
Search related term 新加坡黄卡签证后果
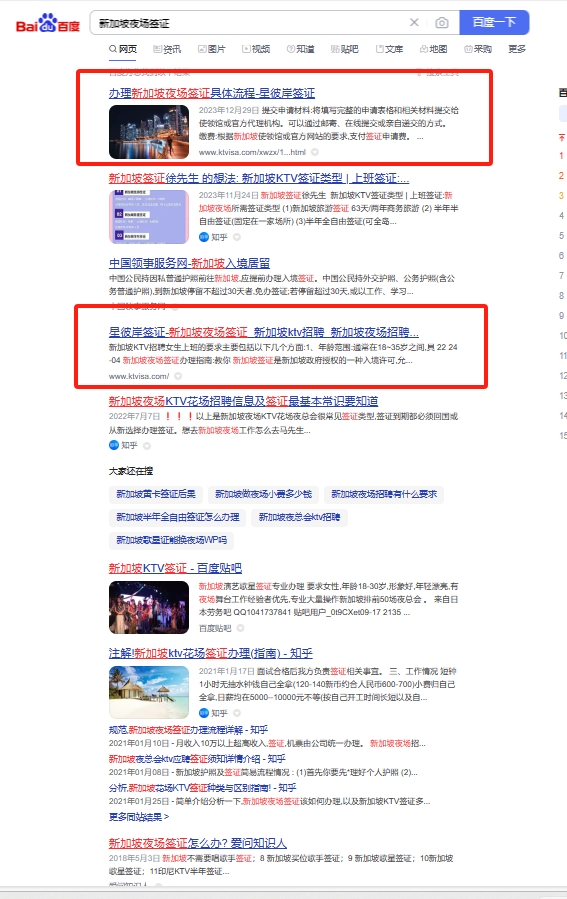(x=156, y=494)
